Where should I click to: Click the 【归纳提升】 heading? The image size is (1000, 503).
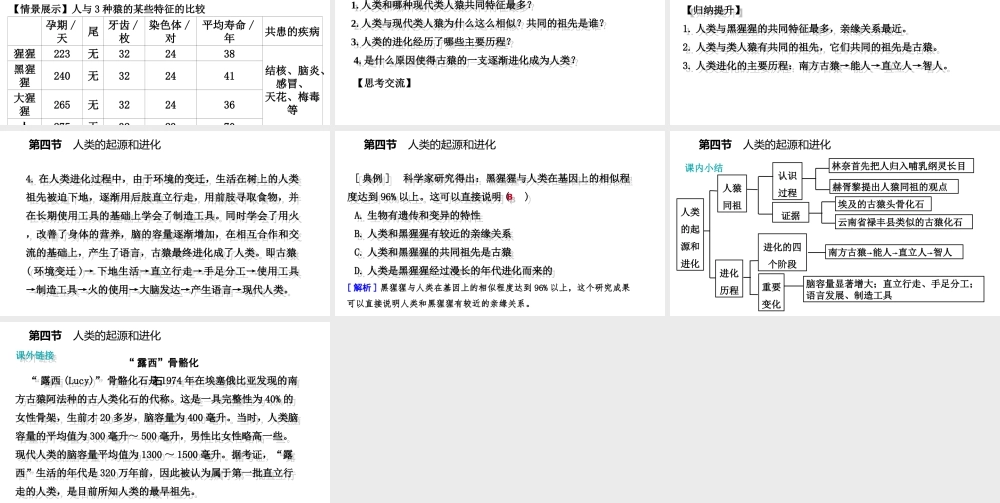coord(714,10)
